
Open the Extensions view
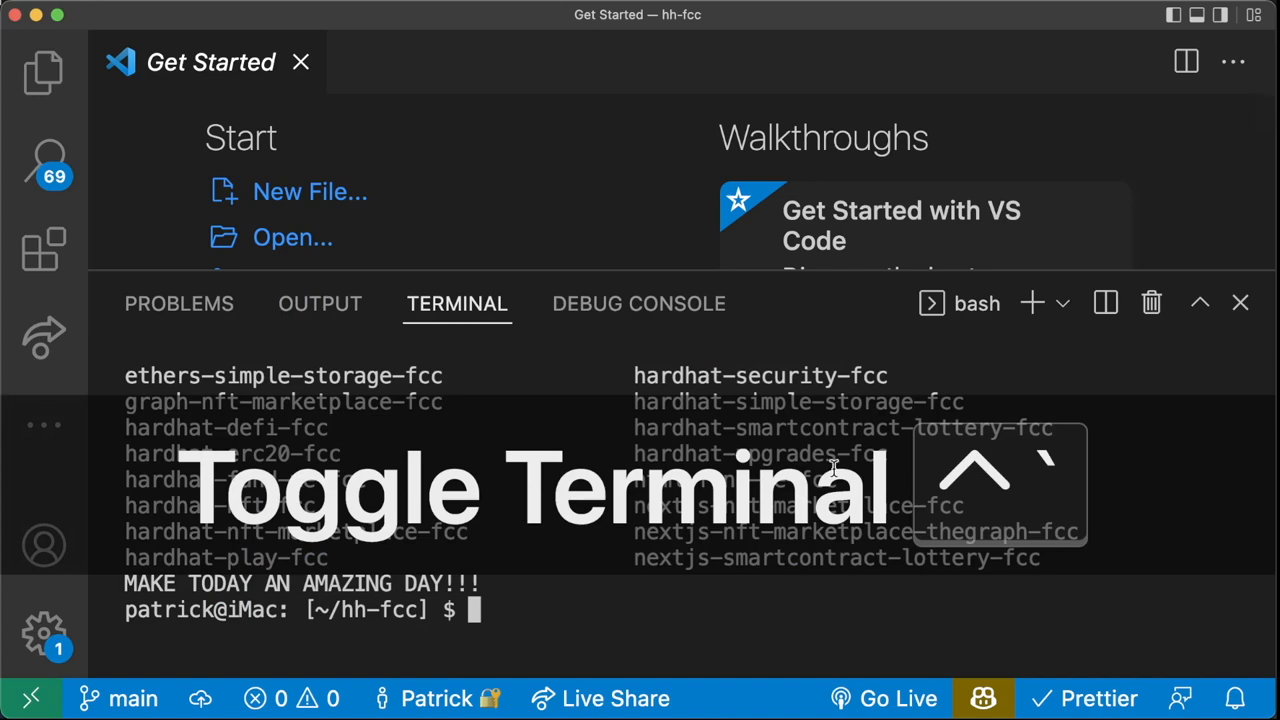(43, 250)
